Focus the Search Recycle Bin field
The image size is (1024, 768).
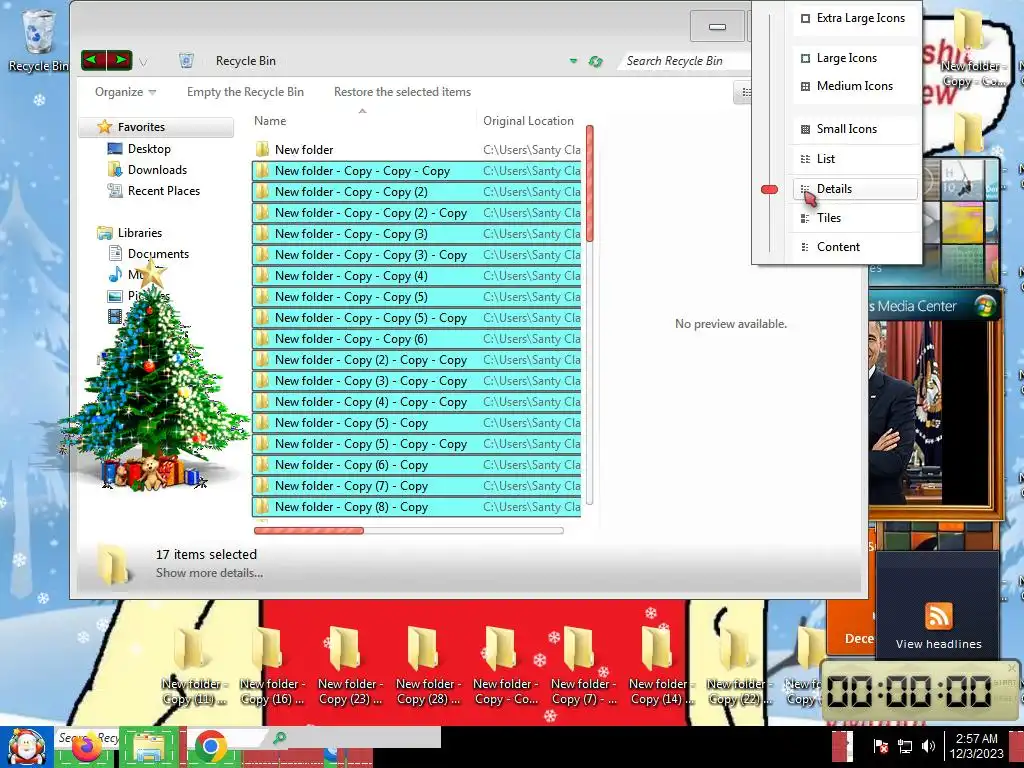pos(682,61)
